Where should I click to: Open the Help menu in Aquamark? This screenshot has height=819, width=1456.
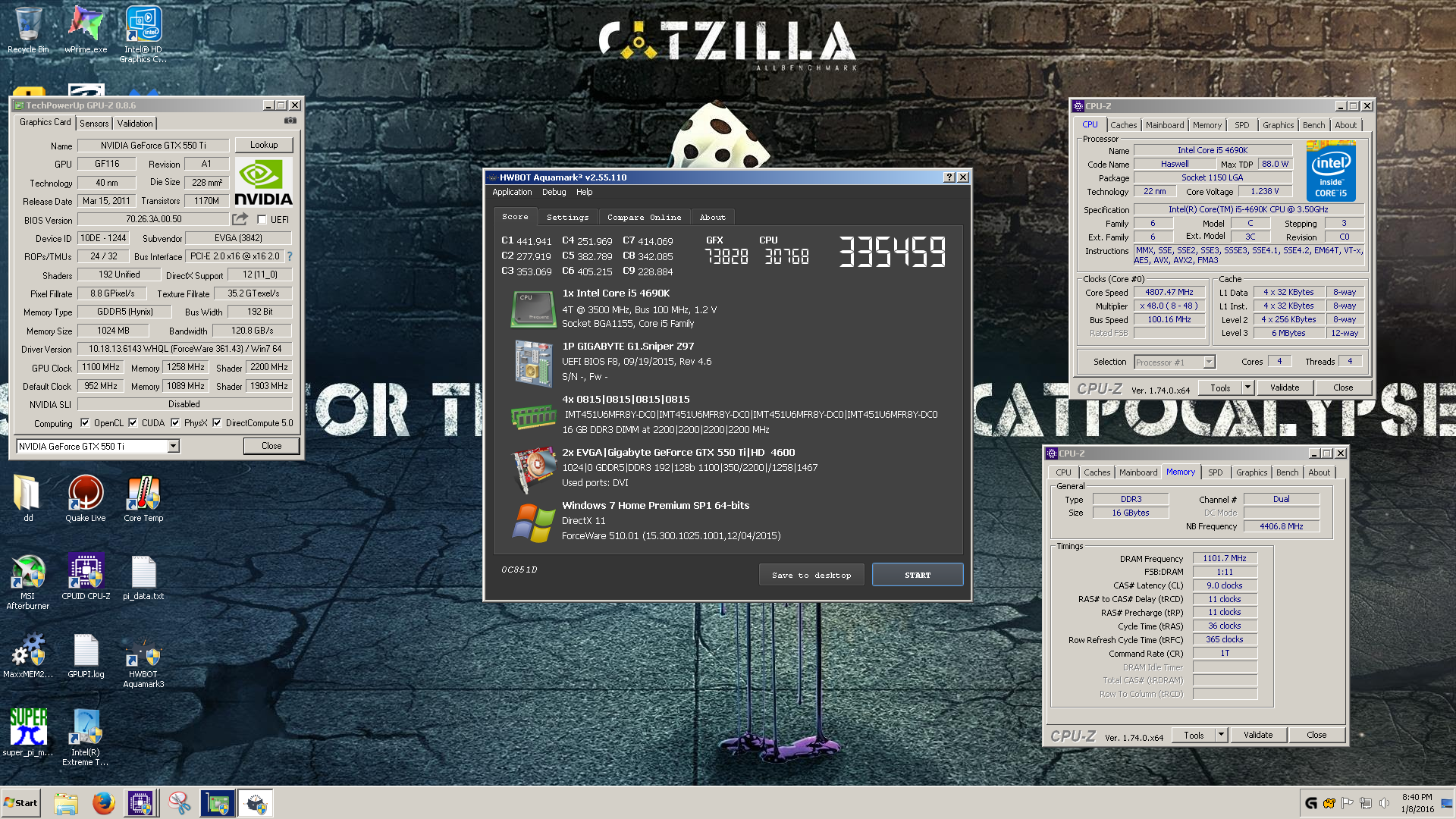tap(584, 193)
